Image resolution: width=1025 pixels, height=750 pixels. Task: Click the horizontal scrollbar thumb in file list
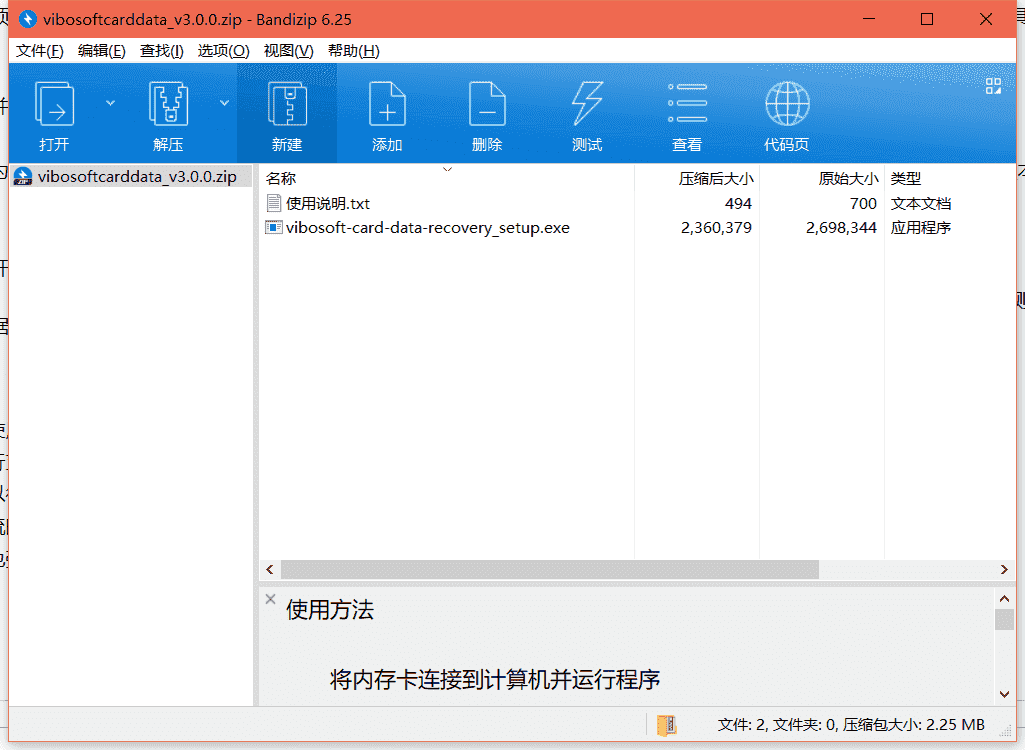(550, 570)
